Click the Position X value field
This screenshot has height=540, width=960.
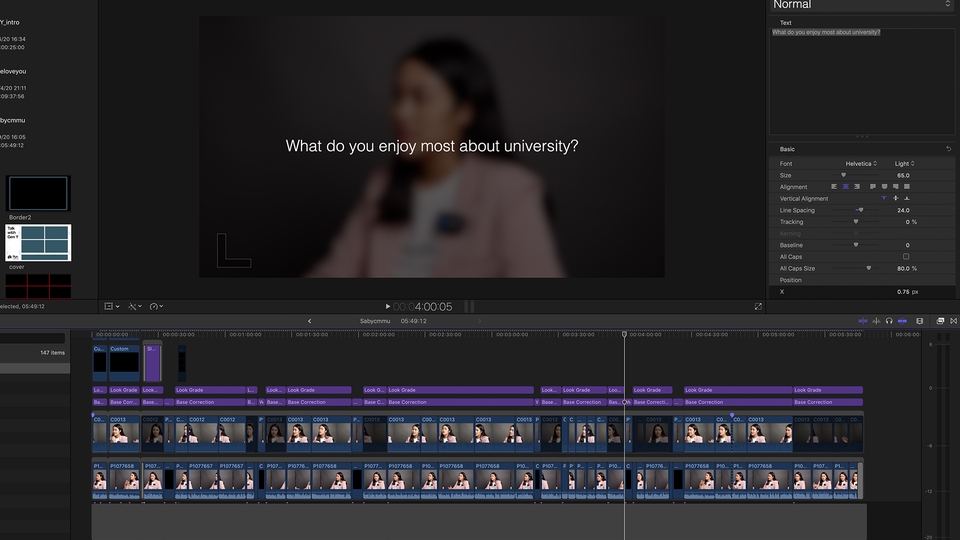[907, 291]
